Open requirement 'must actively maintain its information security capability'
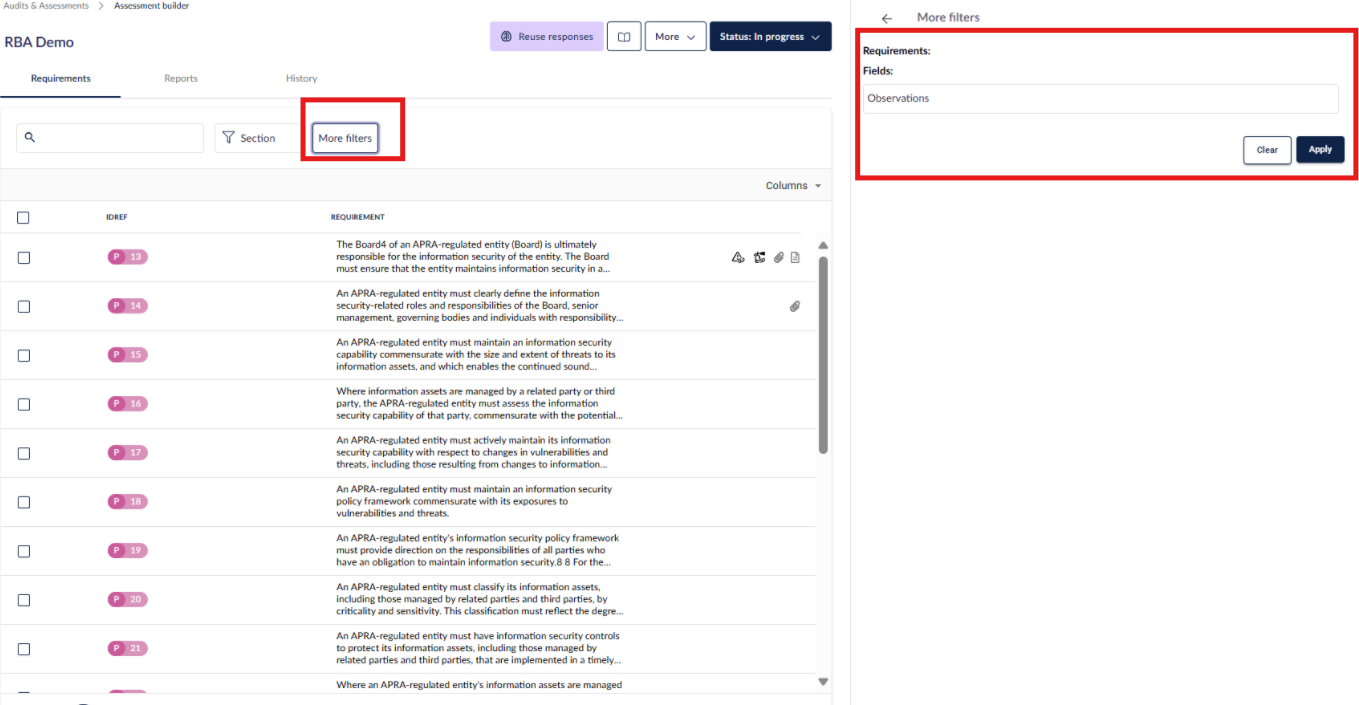 pyautogui.click(x=473, y=453)
